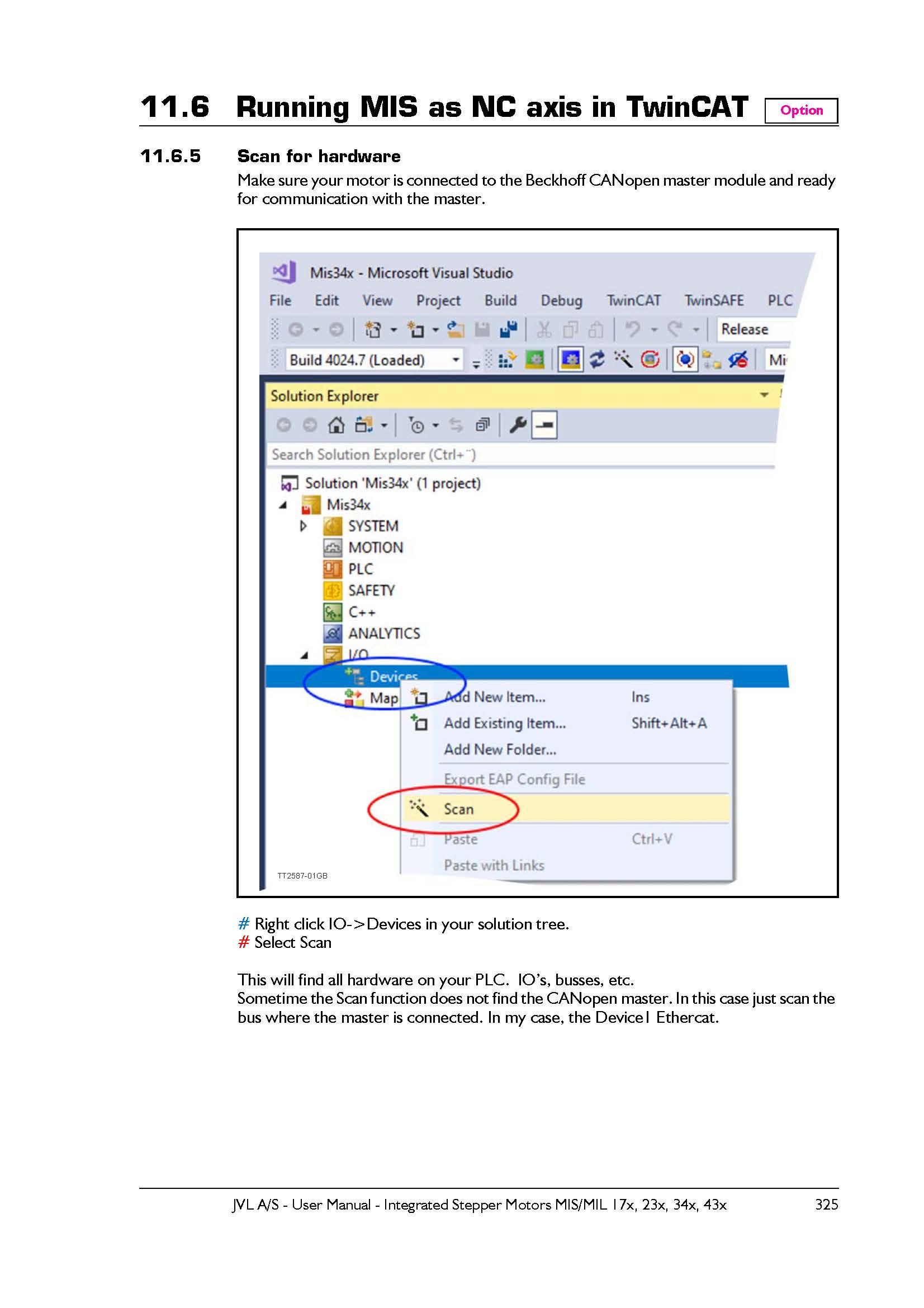Toggle the Preview Selected Items button
The height and width of the screenshot is (1308, 924).
tap(544, 425)
